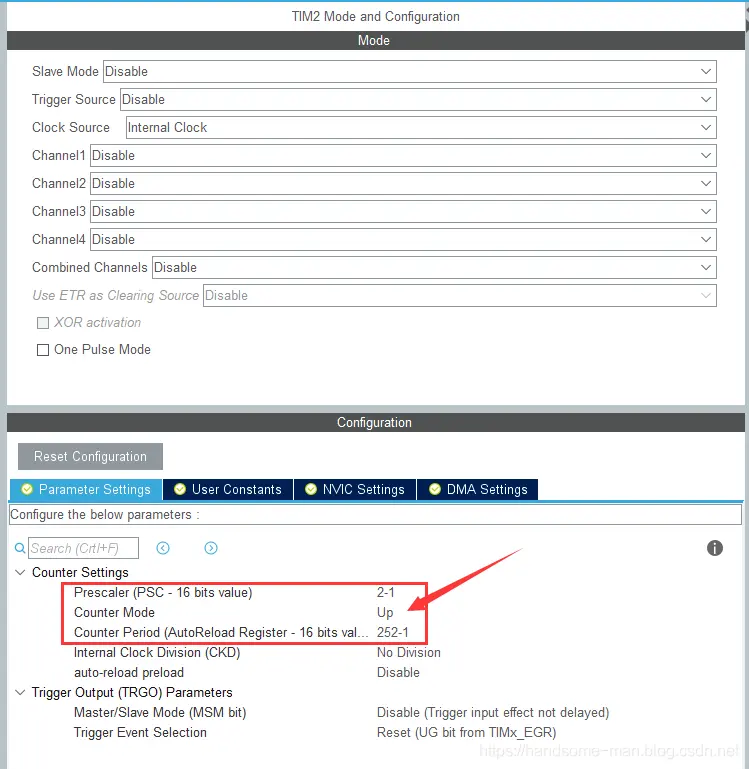Click Master/Slave Mode (MSM bit) label
The height and width of the screenshot is (769, 749).
(160, 713)
